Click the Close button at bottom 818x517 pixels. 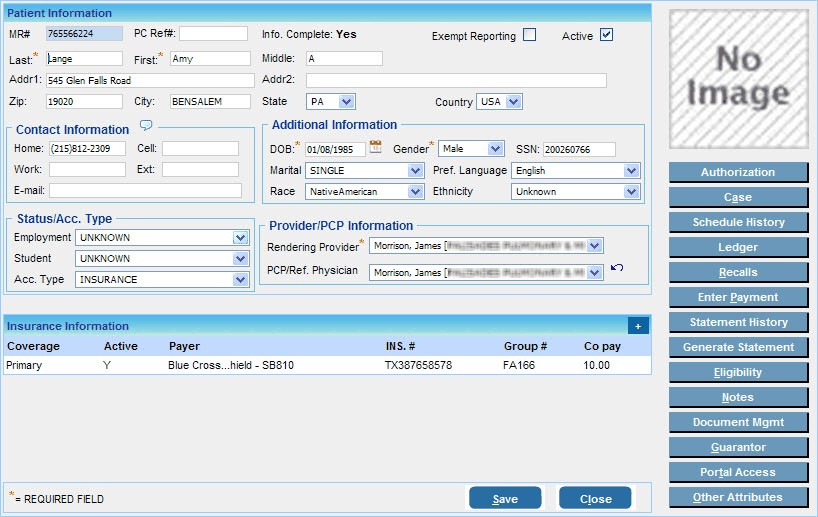point(595,498)
